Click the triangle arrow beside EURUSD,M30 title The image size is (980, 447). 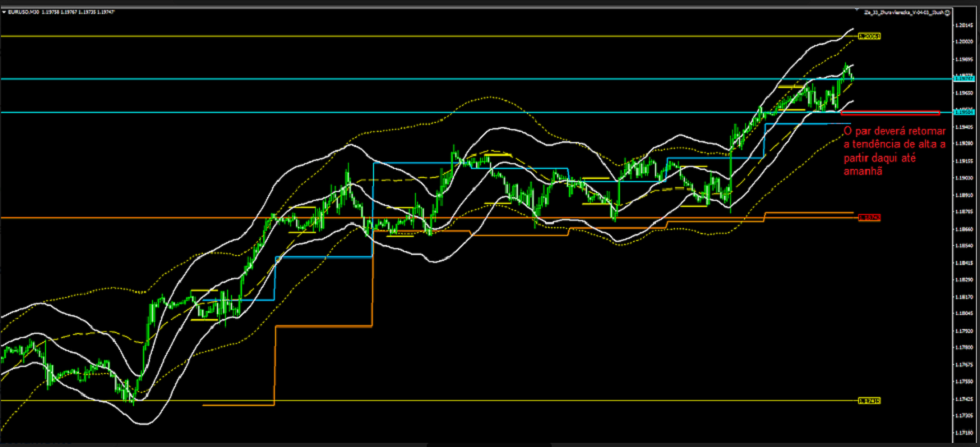pyautogui.click(x=5, y=14)
